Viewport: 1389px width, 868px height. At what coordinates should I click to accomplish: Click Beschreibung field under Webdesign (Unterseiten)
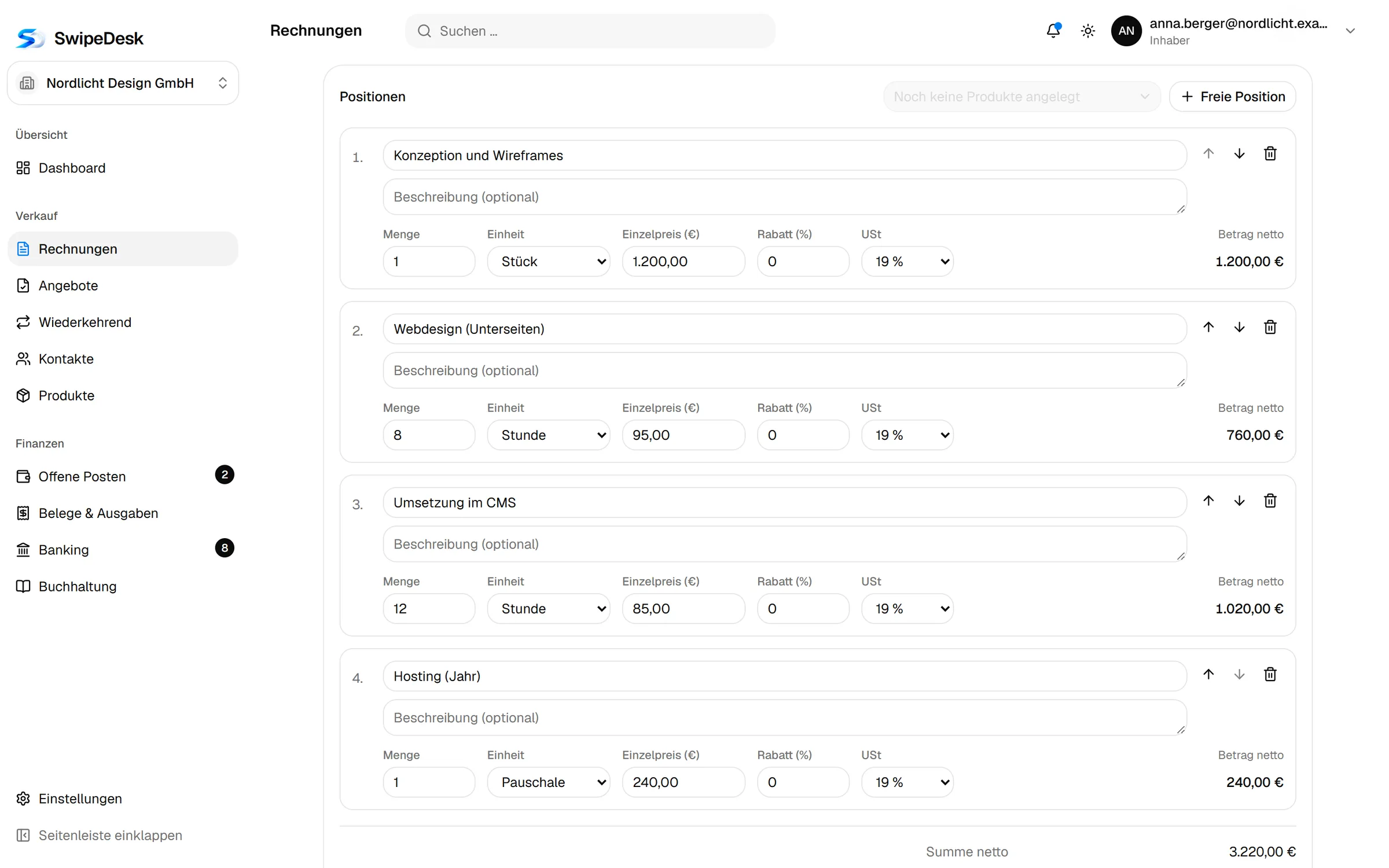point(785,370)
